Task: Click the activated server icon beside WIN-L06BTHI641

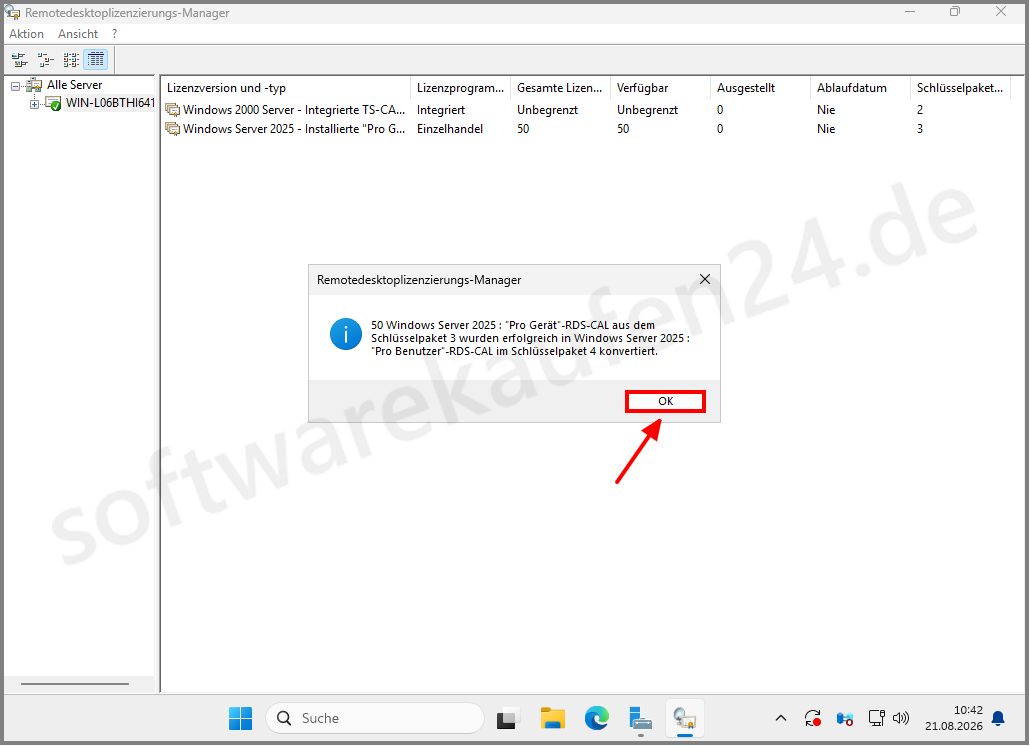Action: [53, 103]
